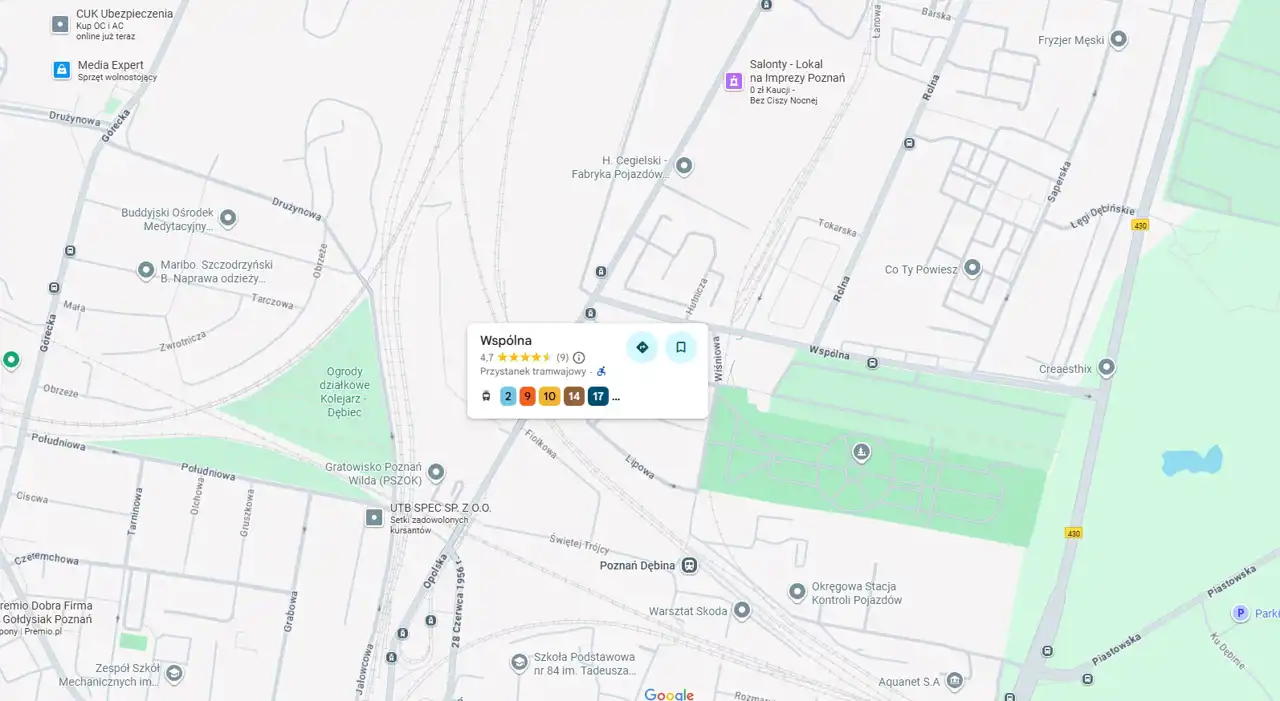
Task: Choose tram line 14 badge
Action: [574, 396]
